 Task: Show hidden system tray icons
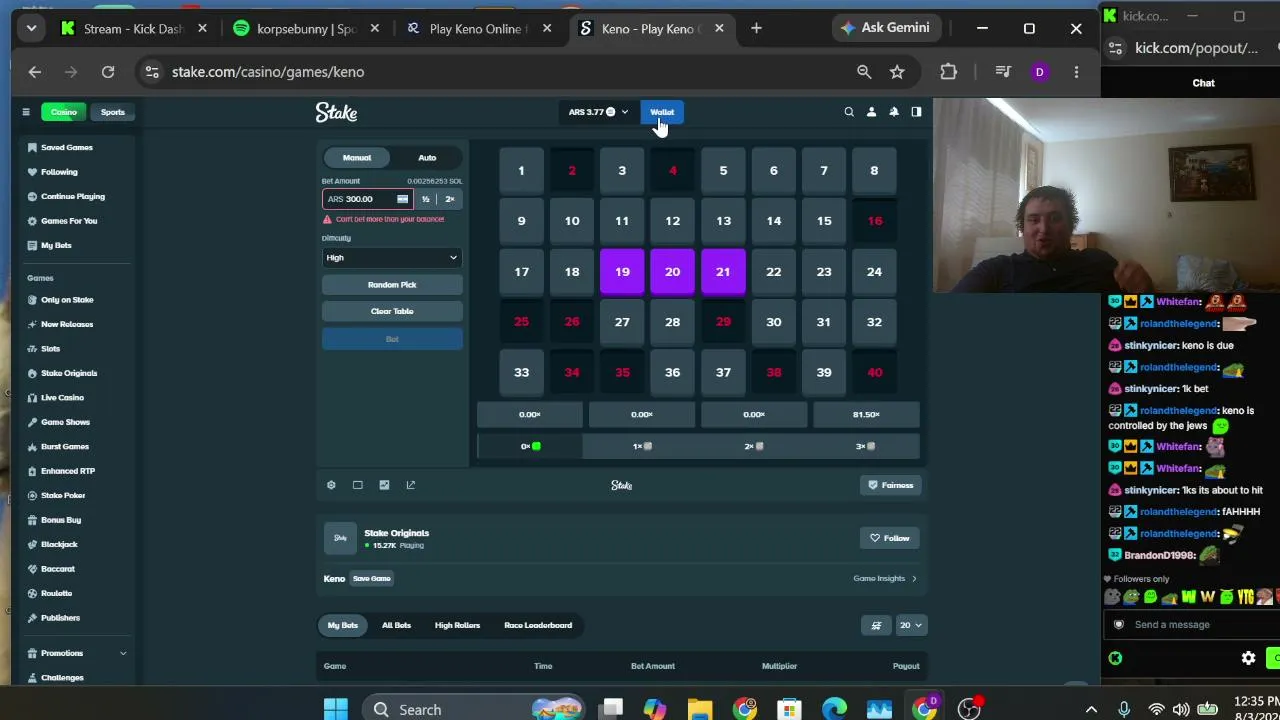1091,709
